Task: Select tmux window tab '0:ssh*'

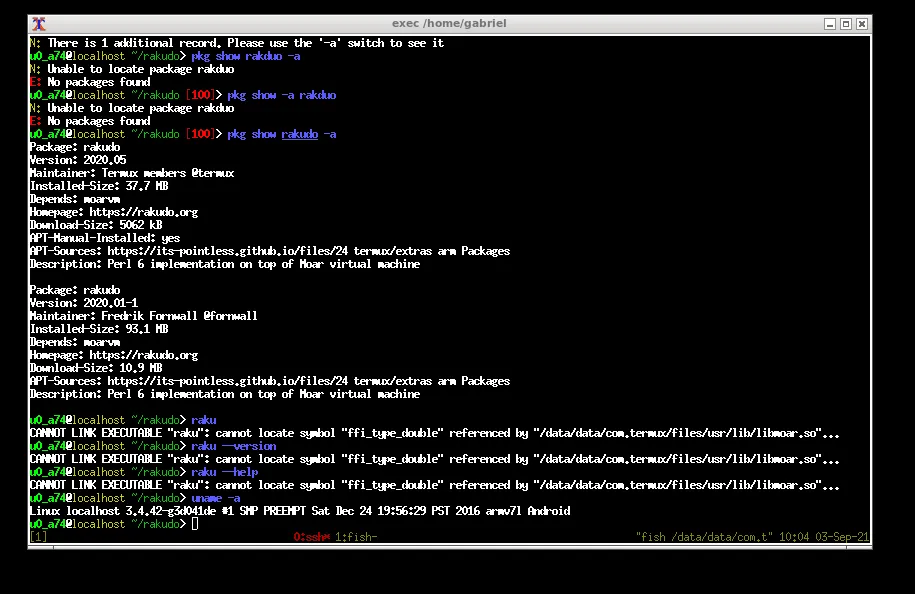Action: coord(312,537)
